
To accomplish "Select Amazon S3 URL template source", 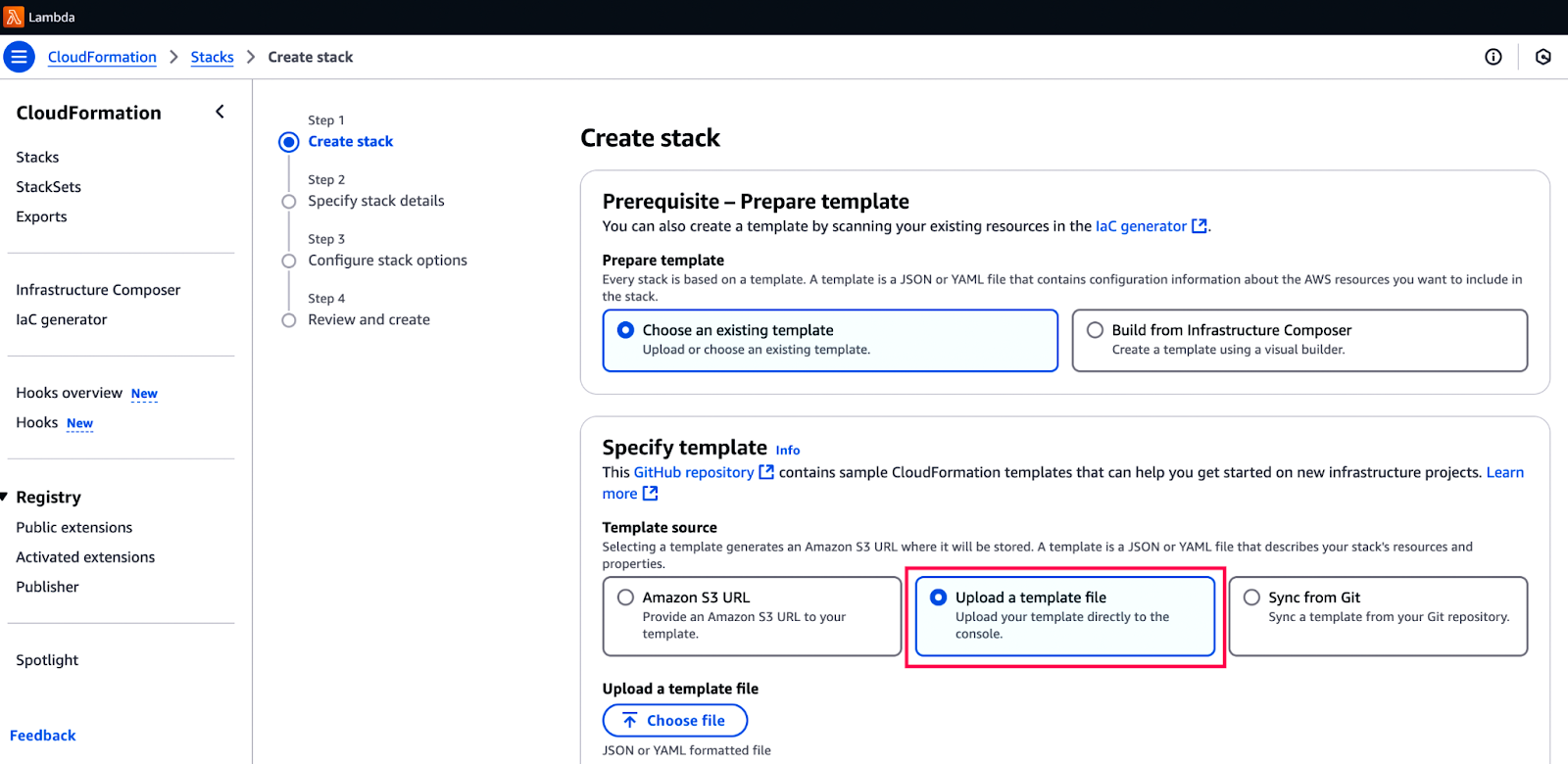I will pos(752,616).
